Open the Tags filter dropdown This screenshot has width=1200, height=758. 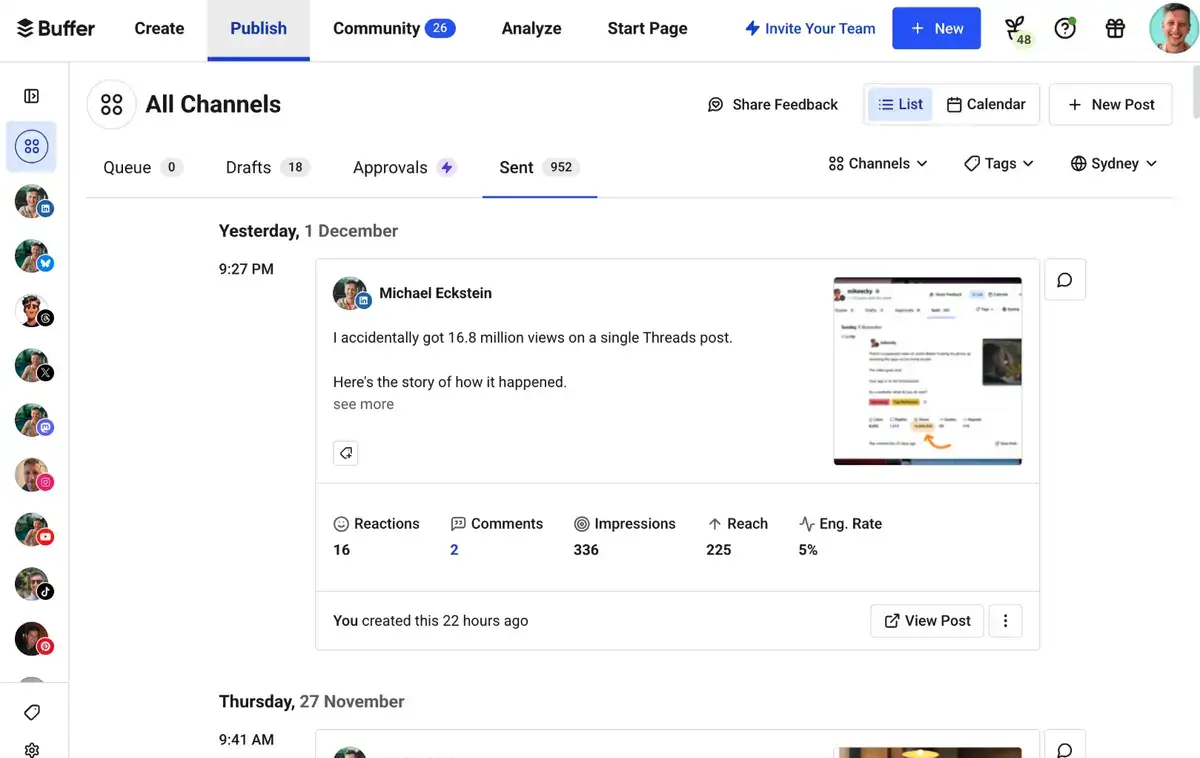click(x=998, y=163)
